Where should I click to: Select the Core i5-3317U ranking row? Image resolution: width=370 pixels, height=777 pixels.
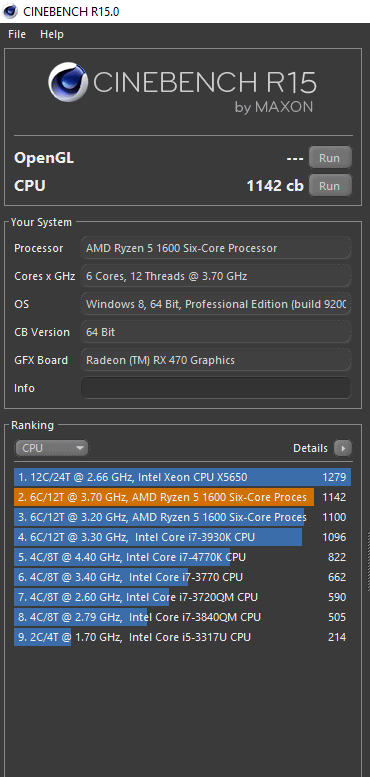(182, 637)
